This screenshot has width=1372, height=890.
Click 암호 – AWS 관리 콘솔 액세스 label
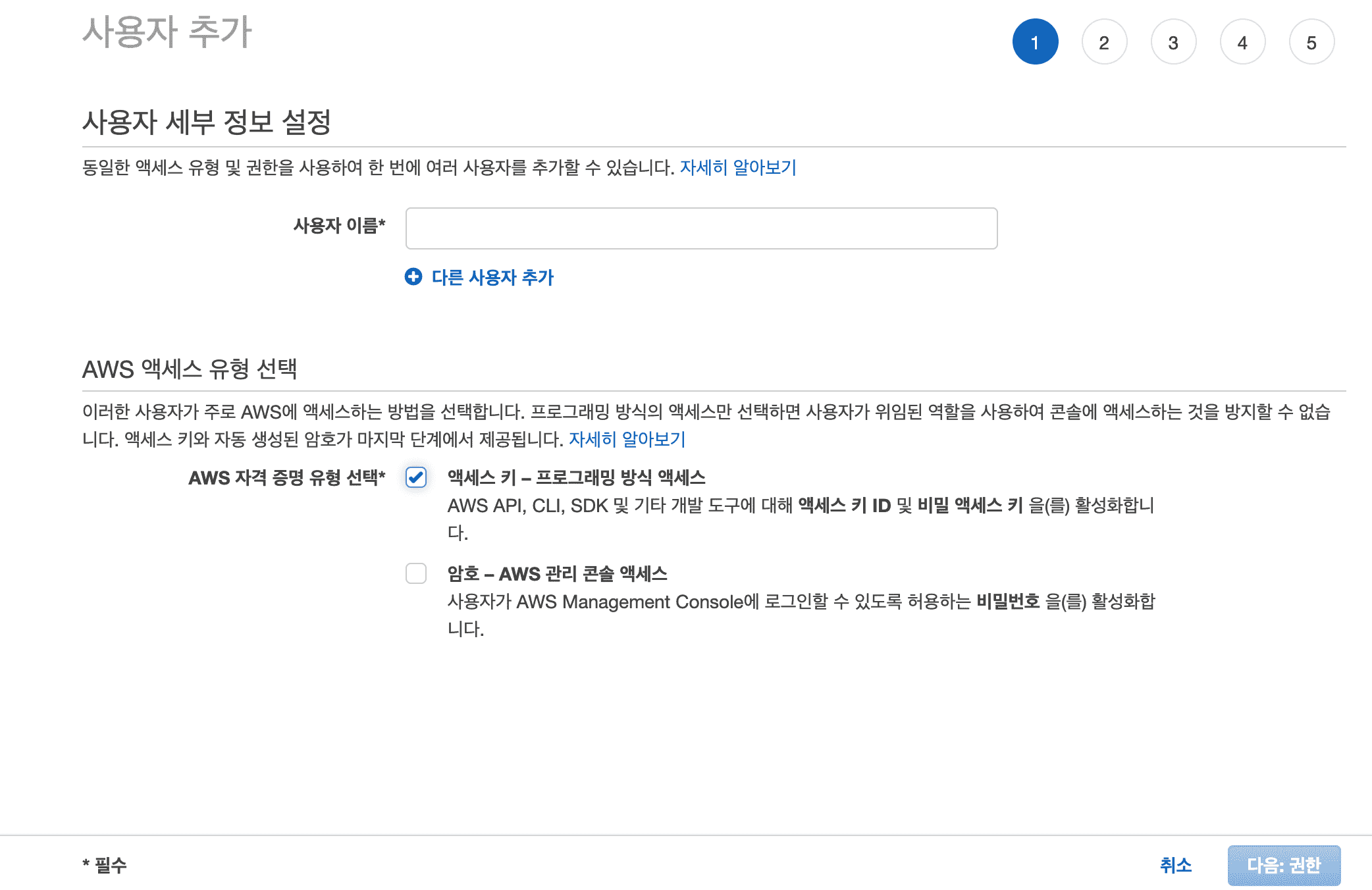point(557,573)
